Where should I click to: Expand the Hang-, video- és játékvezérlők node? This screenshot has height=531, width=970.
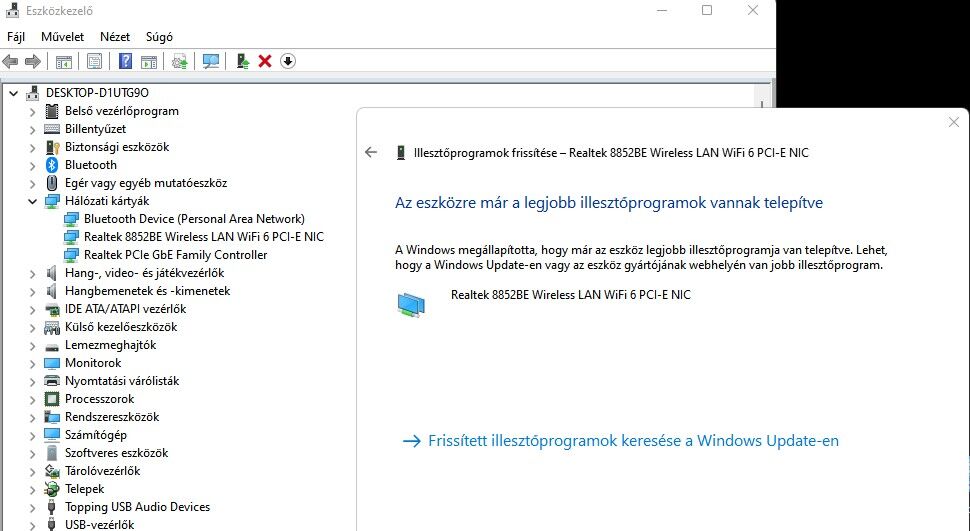click(x=32, y=273)
